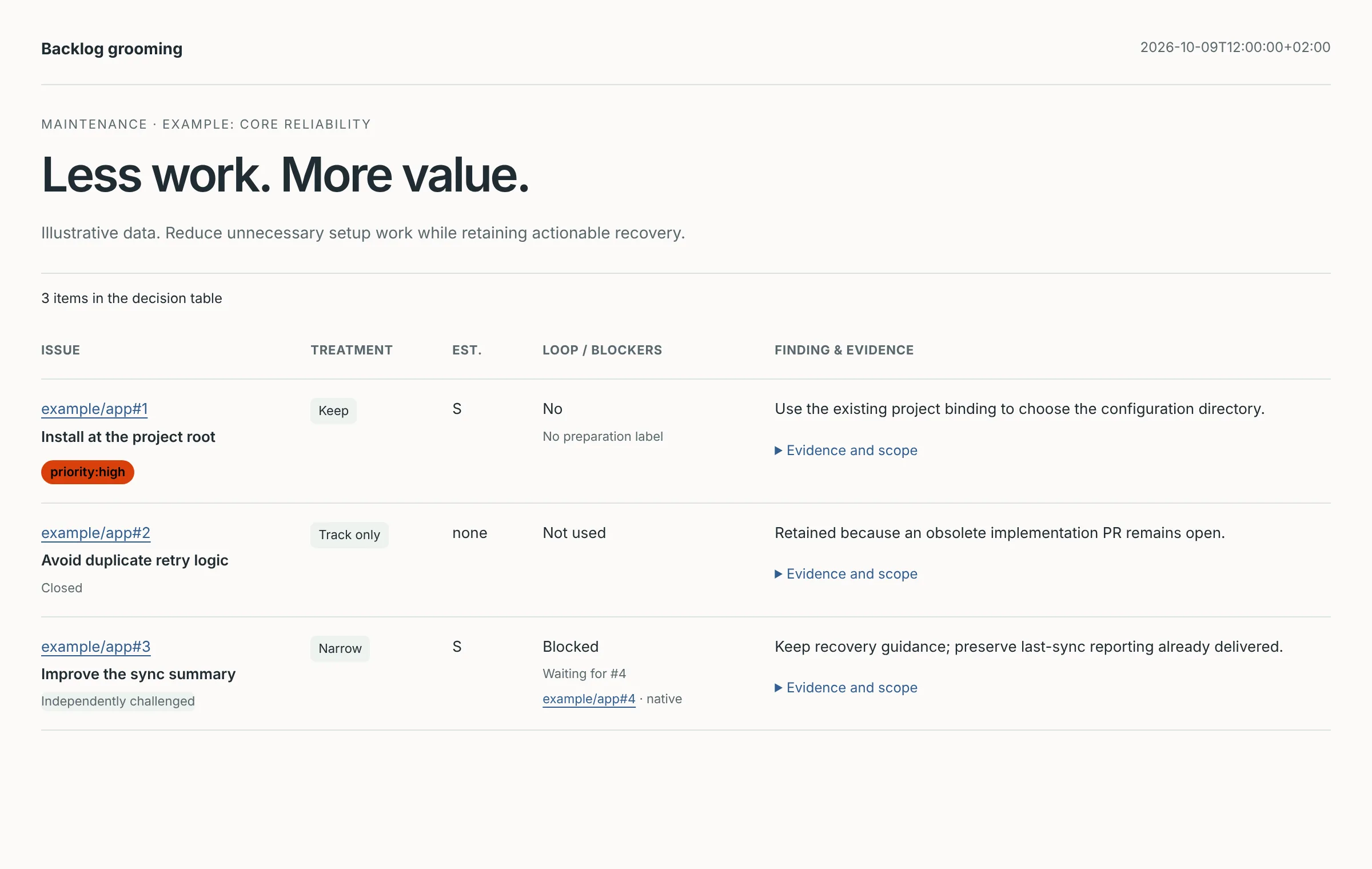Click the priority:high label badge
This screenshot has height=869, width=1372.
(x=87, y=472)
